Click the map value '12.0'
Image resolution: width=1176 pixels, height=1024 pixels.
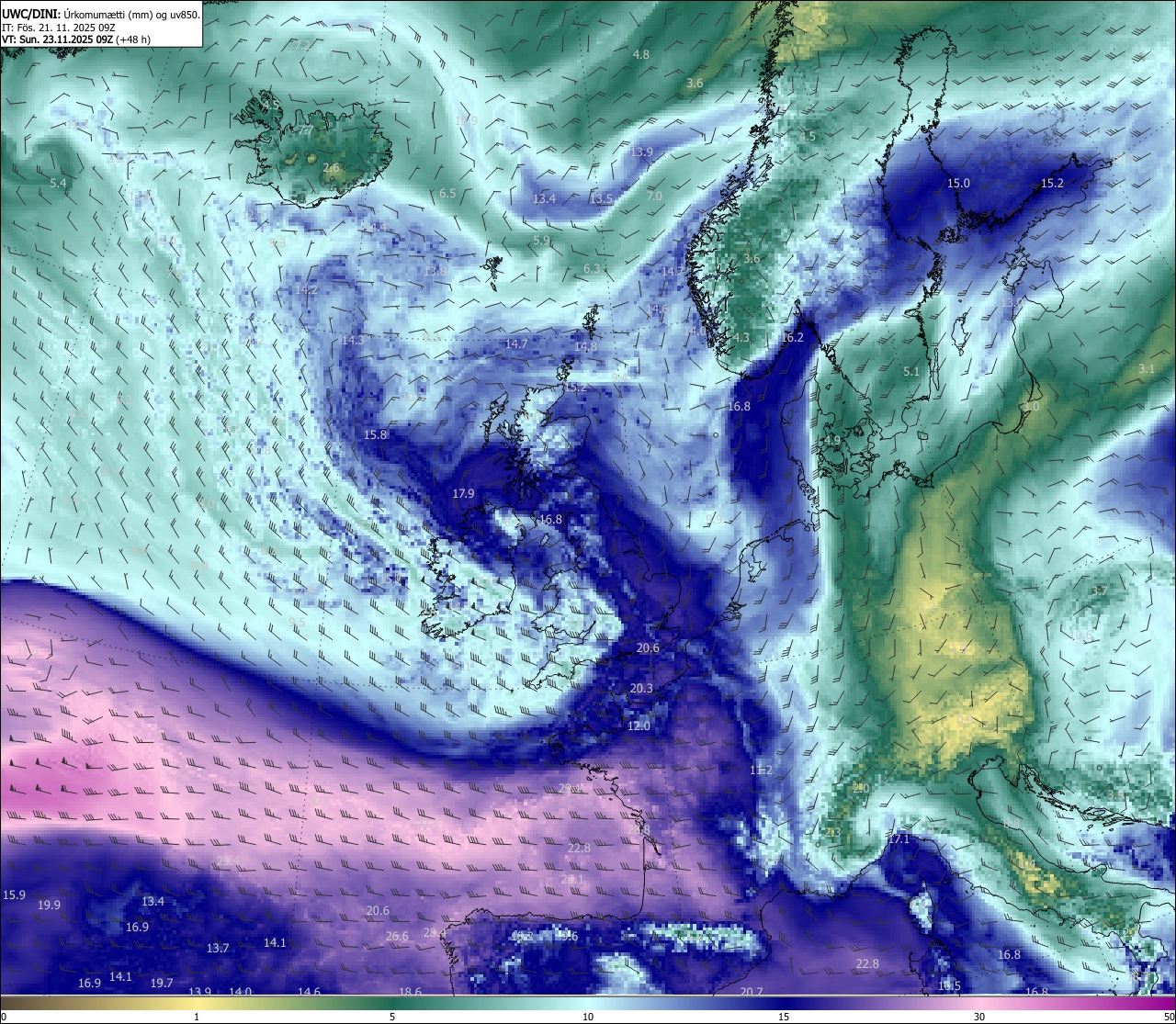(639, 726)
